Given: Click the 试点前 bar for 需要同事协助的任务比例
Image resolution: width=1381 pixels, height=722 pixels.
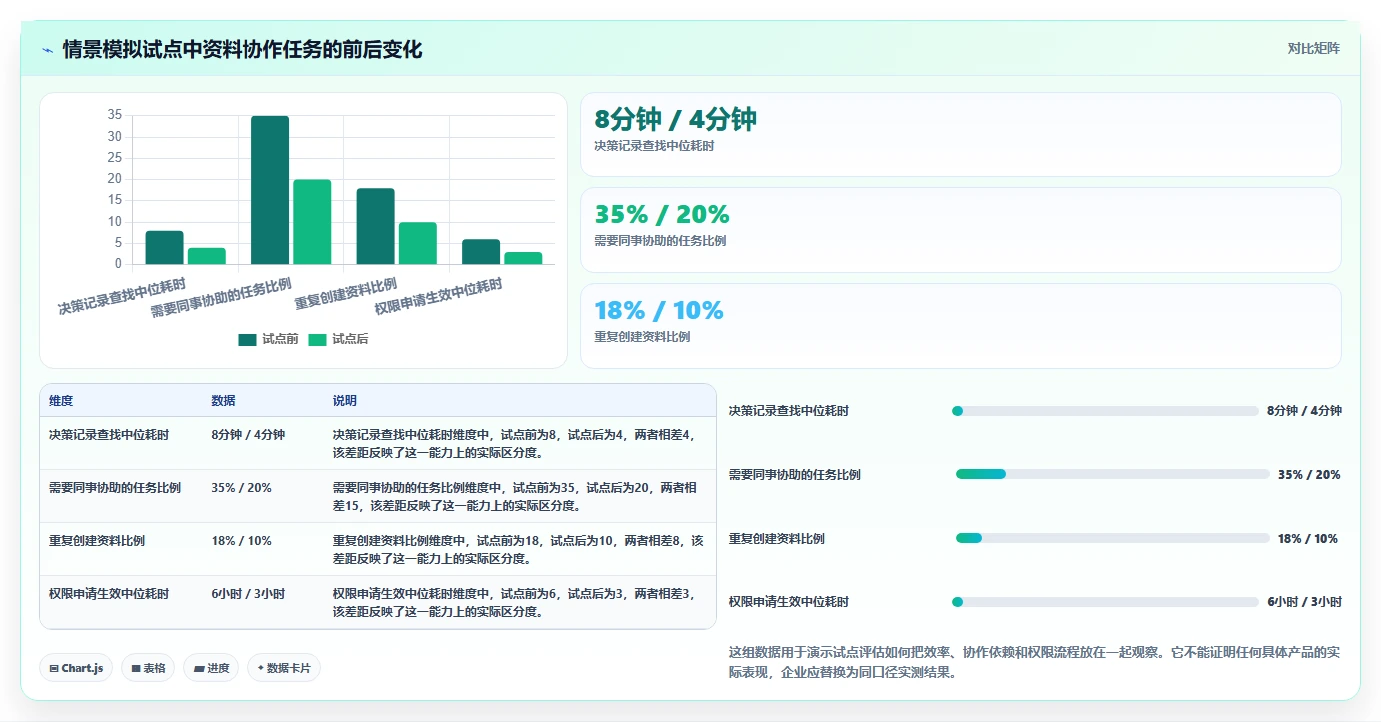Looking at the screenshot, I should click(x=270, y=190).
